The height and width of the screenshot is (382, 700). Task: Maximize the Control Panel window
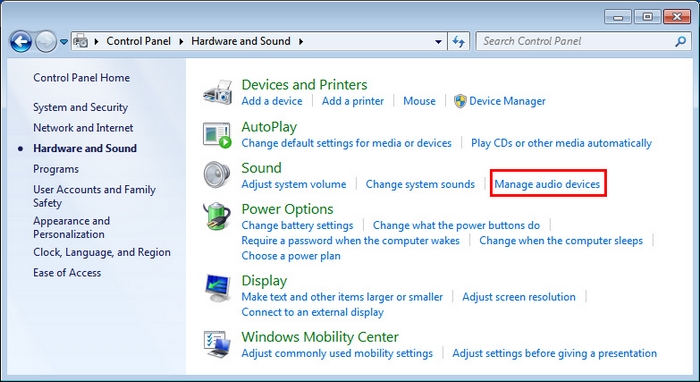pos(647,17)
